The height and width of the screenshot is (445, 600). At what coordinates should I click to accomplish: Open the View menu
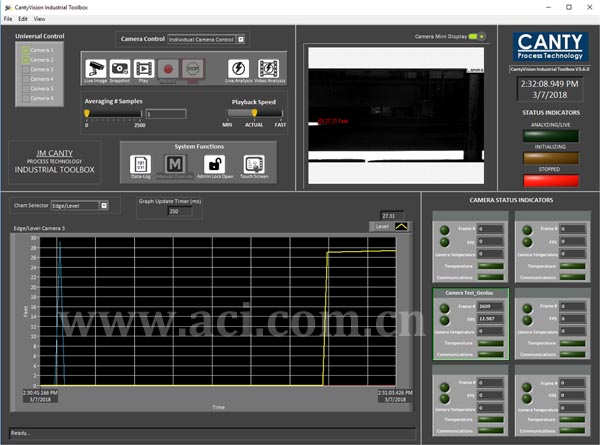click(x=39, y=19)
